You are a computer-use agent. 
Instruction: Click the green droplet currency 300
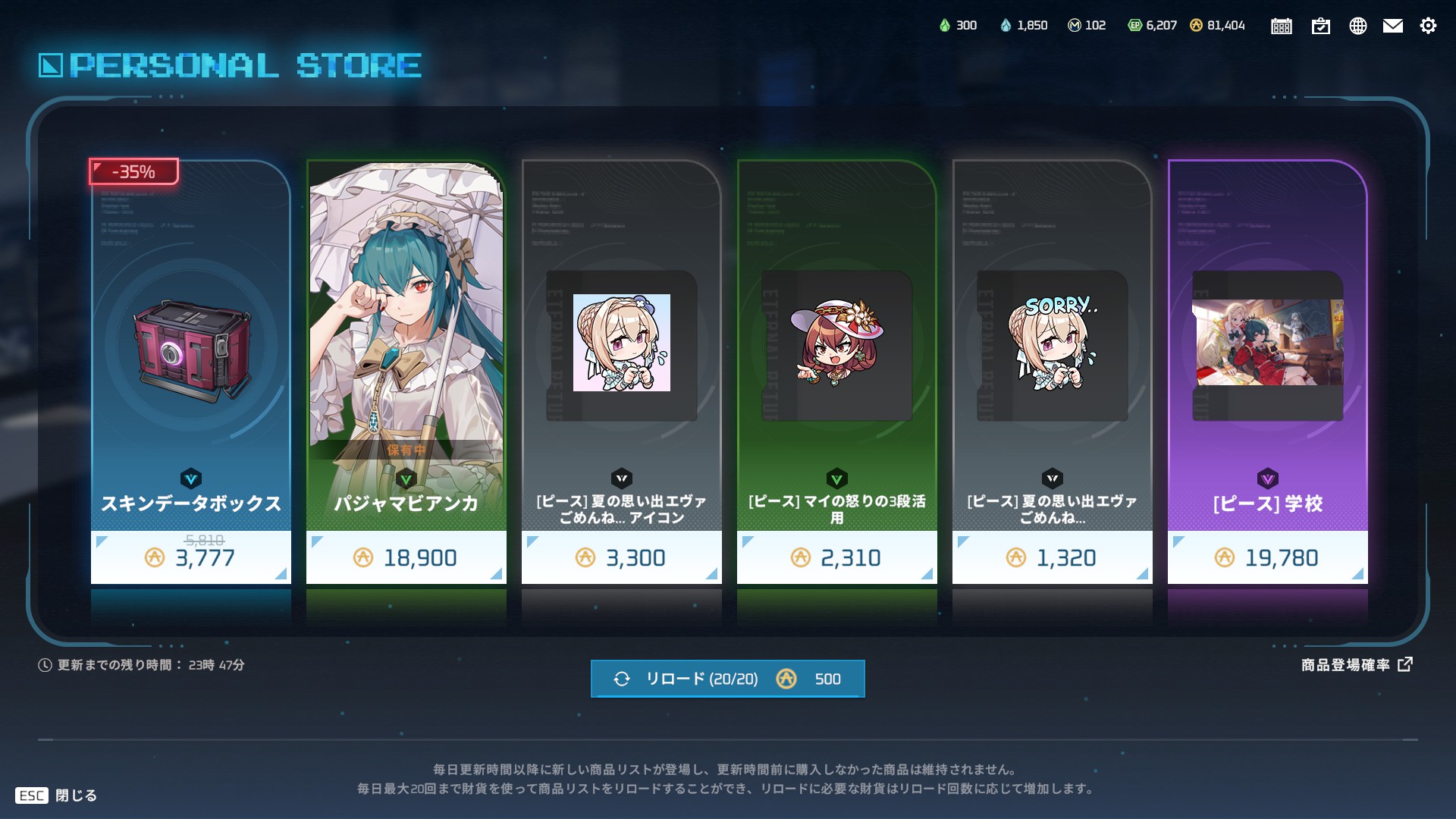(x=958, y=25)
